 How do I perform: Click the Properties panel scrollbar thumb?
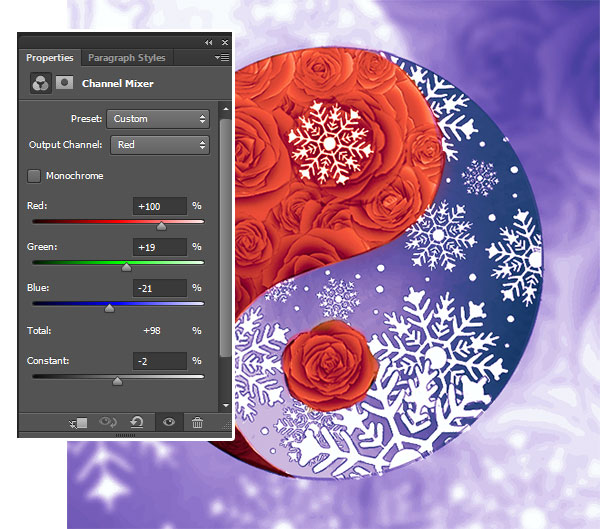(x=226, y=237)
